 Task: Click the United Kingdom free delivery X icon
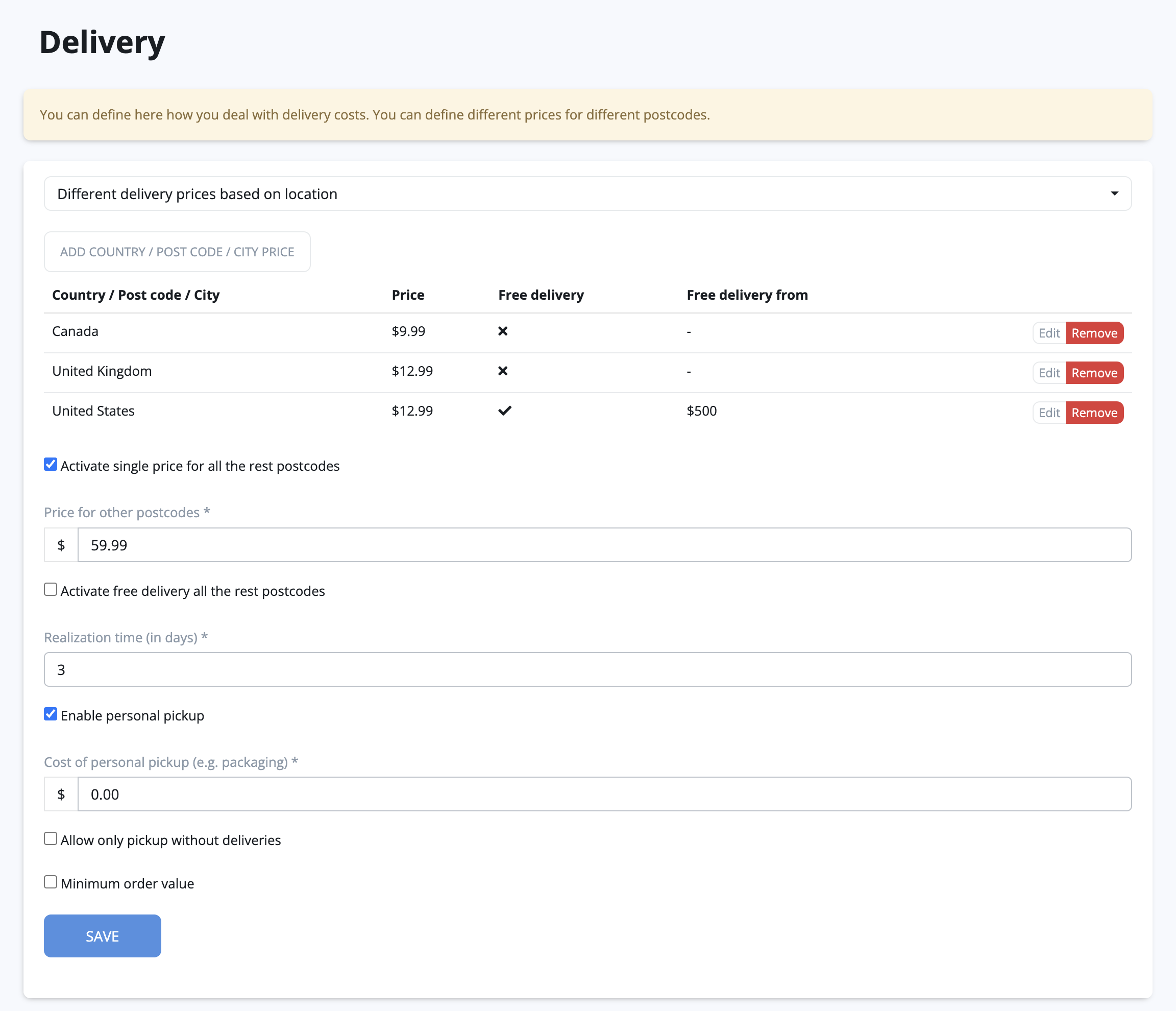(502, 371)
